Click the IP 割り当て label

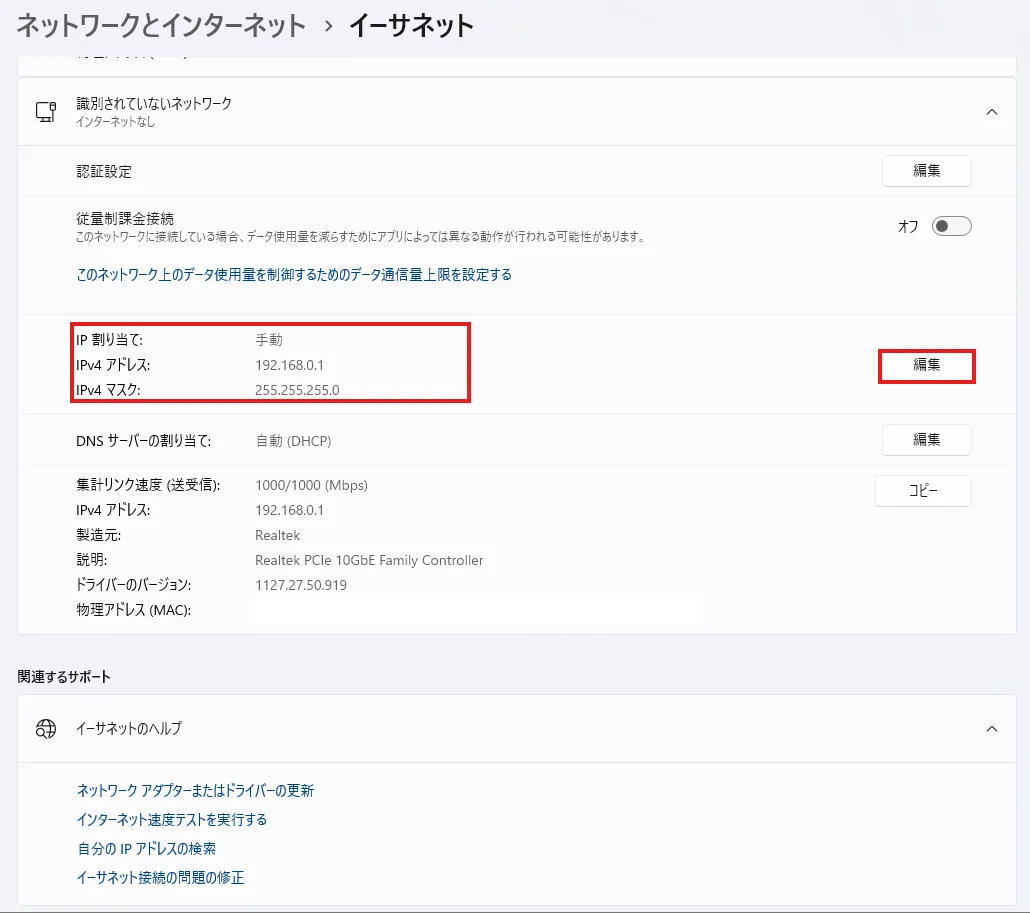pos(109,340)
